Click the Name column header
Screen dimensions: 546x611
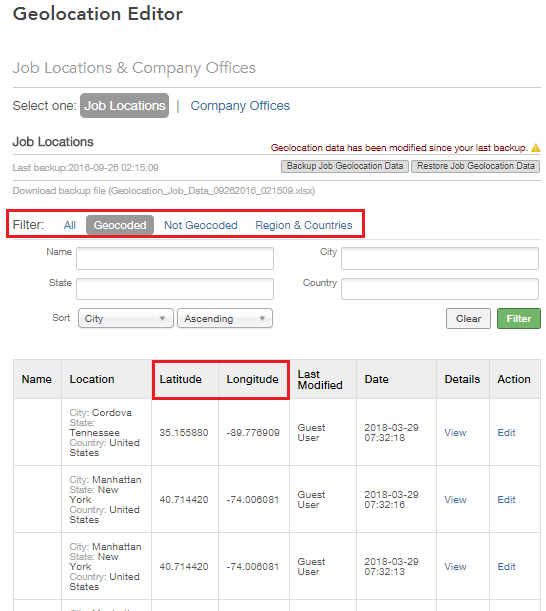[37, 379]
